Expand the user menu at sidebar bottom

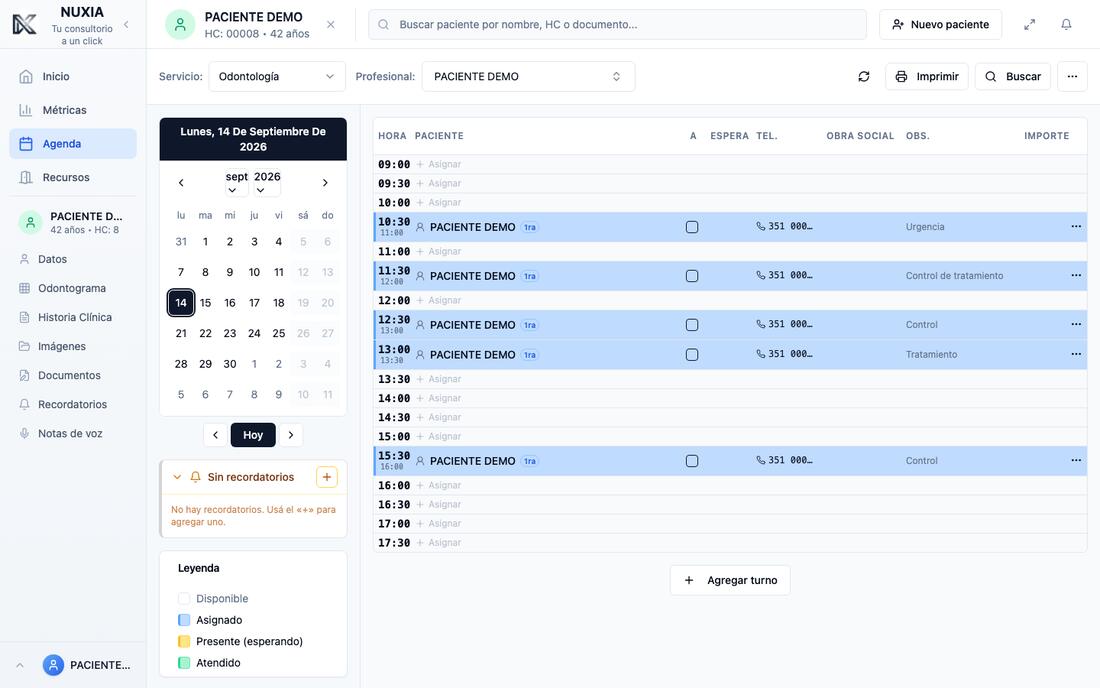point(20,665)
